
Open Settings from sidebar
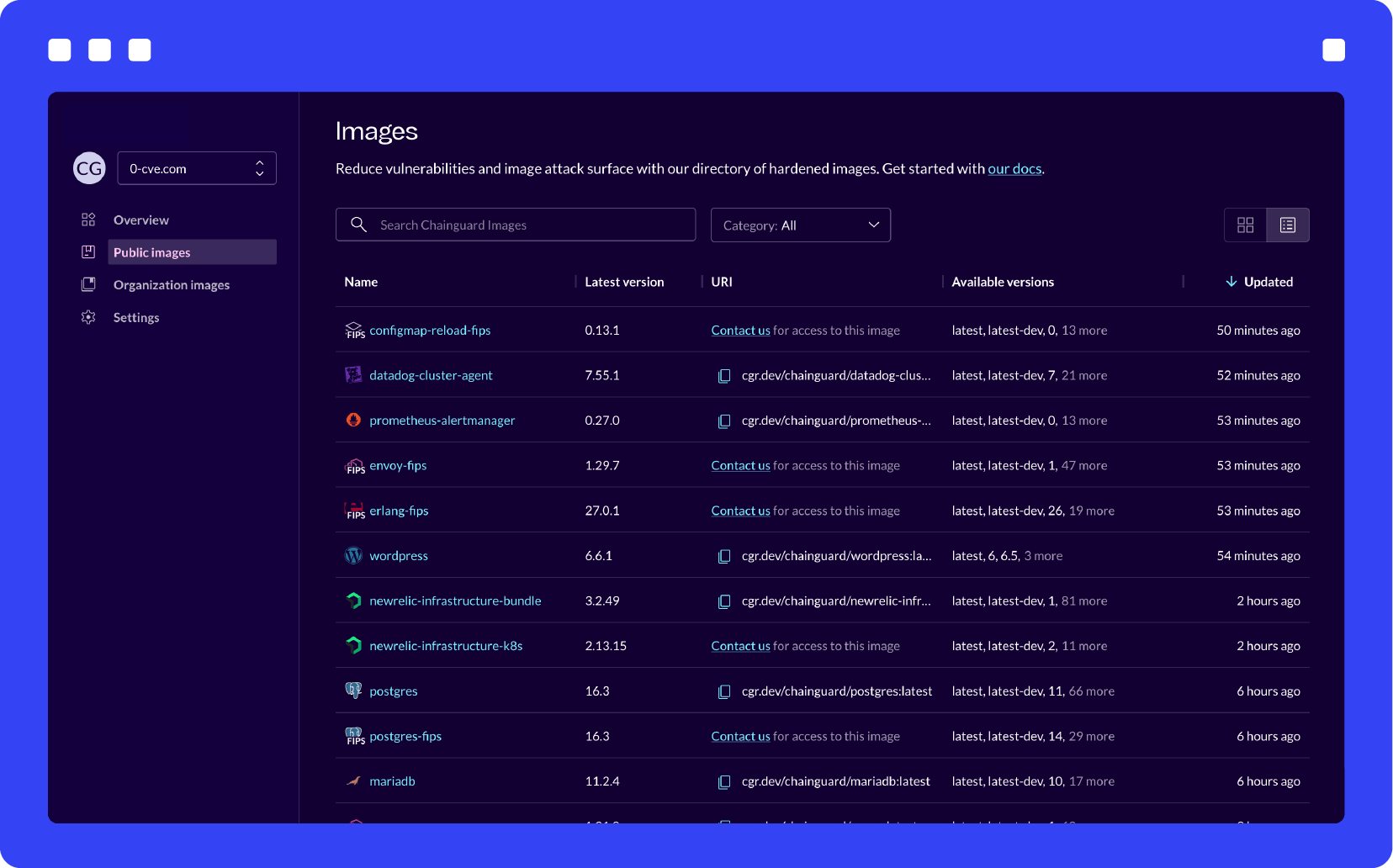coord(136,317)
